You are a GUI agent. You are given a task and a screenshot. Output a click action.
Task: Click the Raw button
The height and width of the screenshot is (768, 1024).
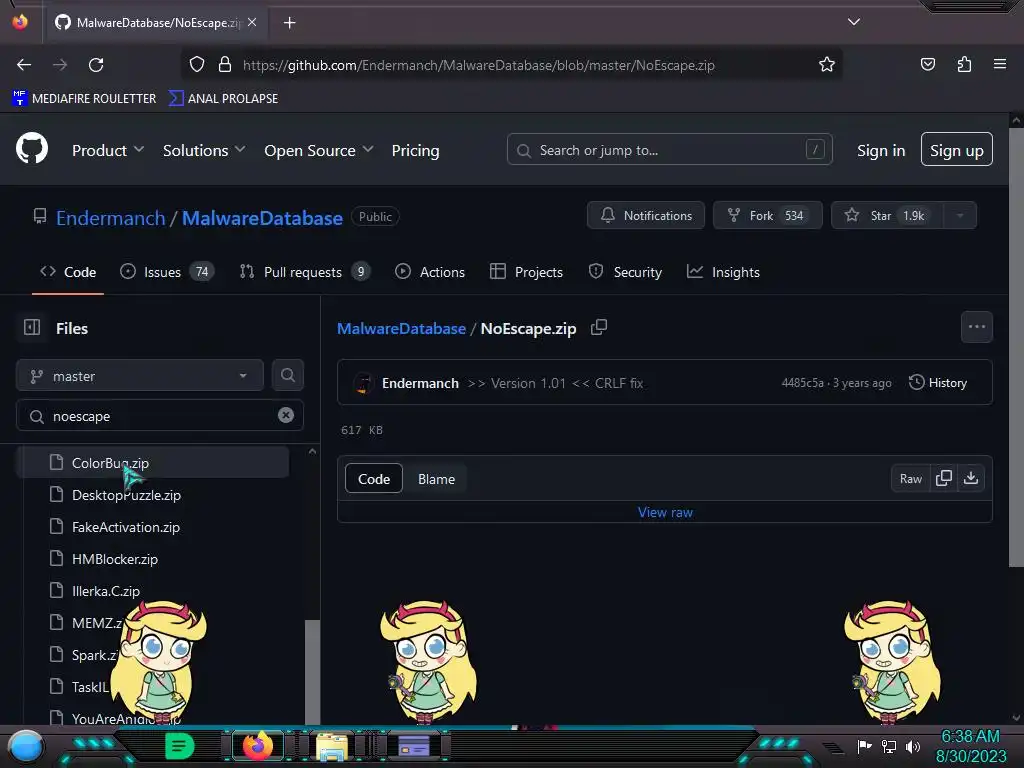point(910,479)
